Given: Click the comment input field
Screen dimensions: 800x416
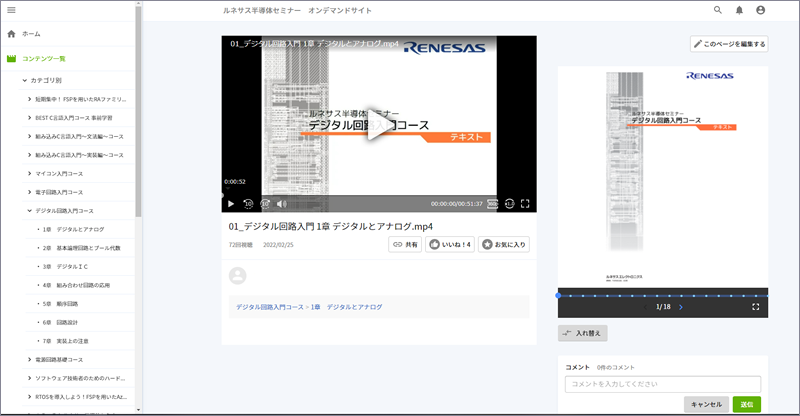Looking at the screenshot, I should click(663, 384).
